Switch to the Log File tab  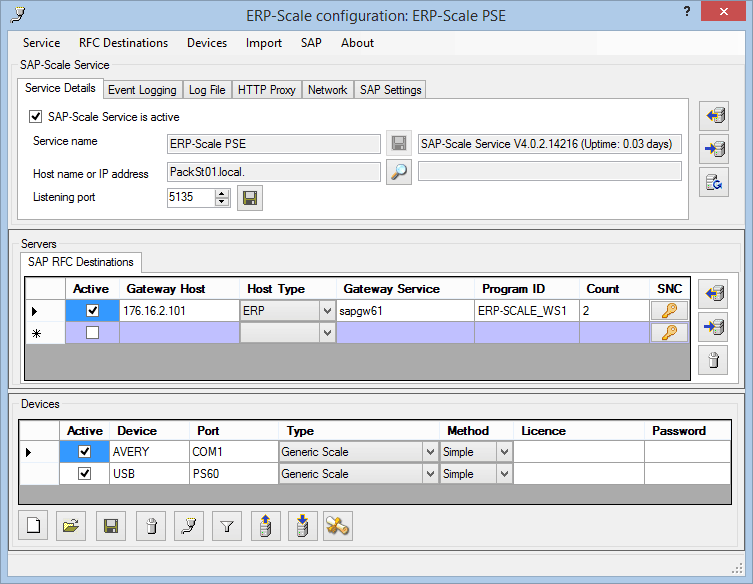[207, 90]
